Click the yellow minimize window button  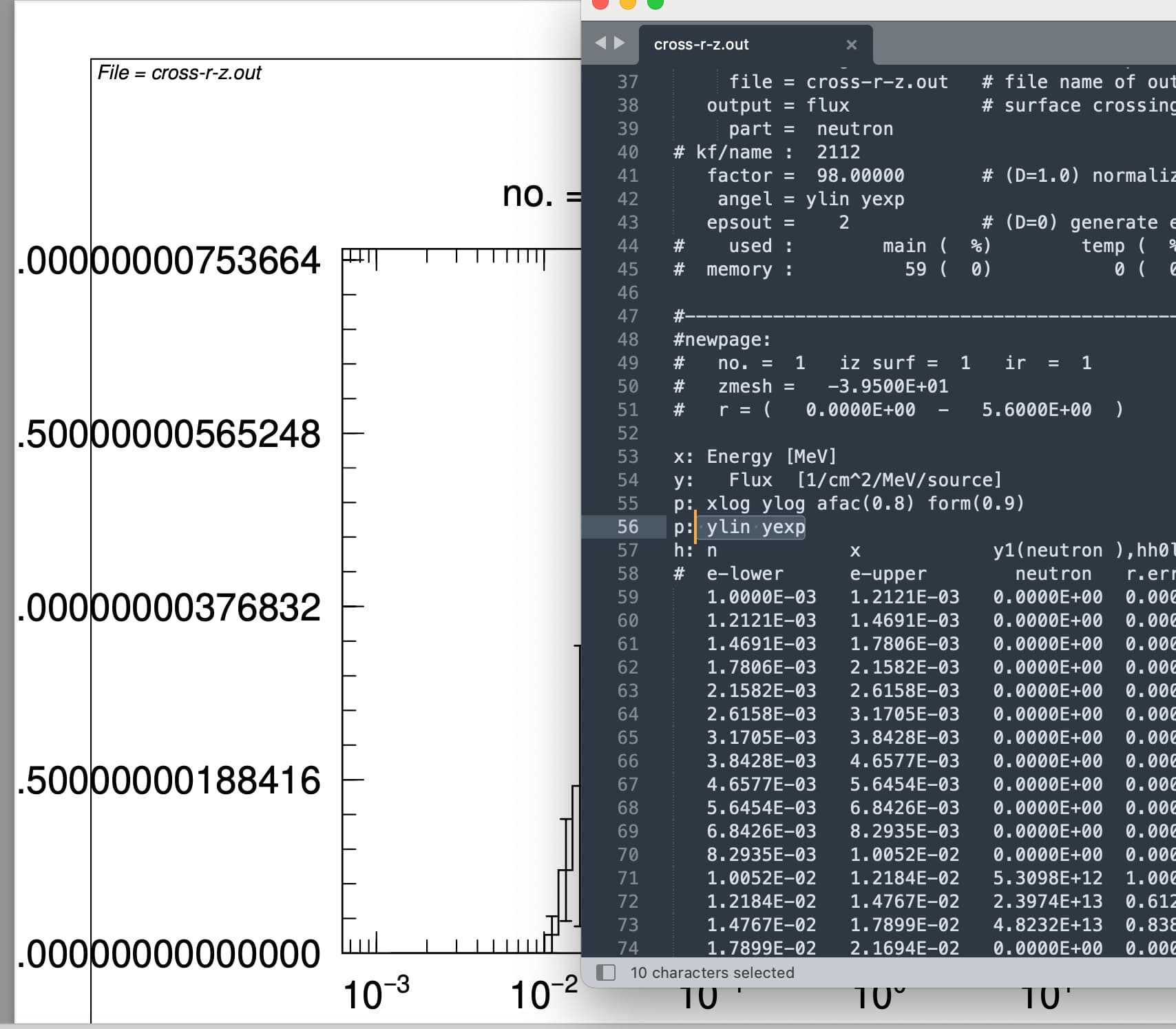[x=628, y=3]
